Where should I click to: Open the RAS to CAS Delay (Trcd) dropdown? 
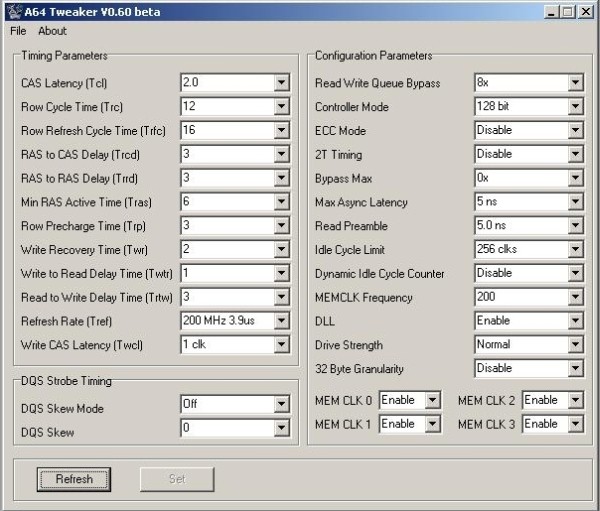[281, 154]
